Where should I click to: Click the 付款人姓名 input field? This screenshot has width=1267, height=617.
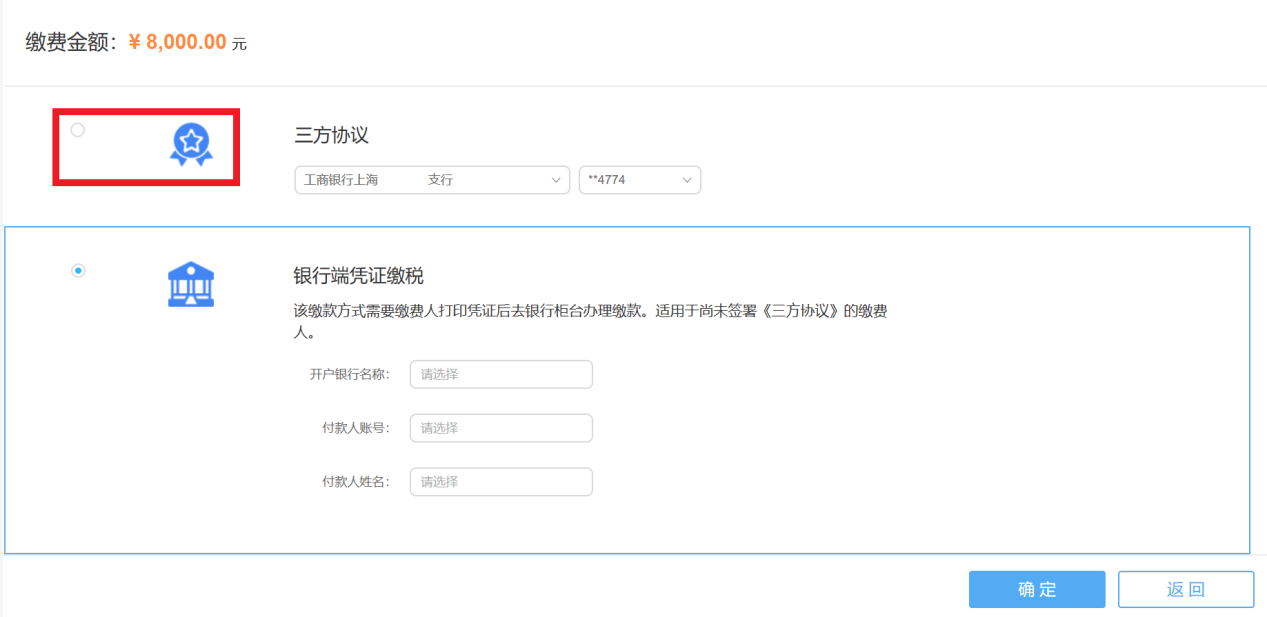501,482
